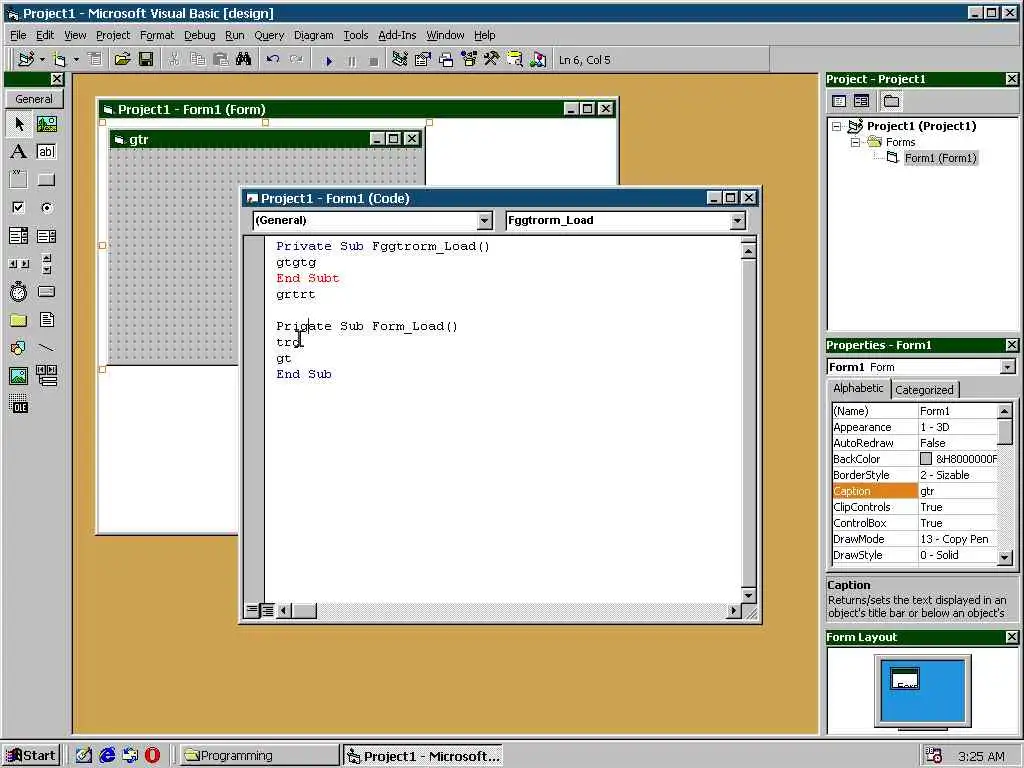Screen dimensions: 1024x768
Task: Select the DirListBox control tool
Action: click(x=18, y=319)
